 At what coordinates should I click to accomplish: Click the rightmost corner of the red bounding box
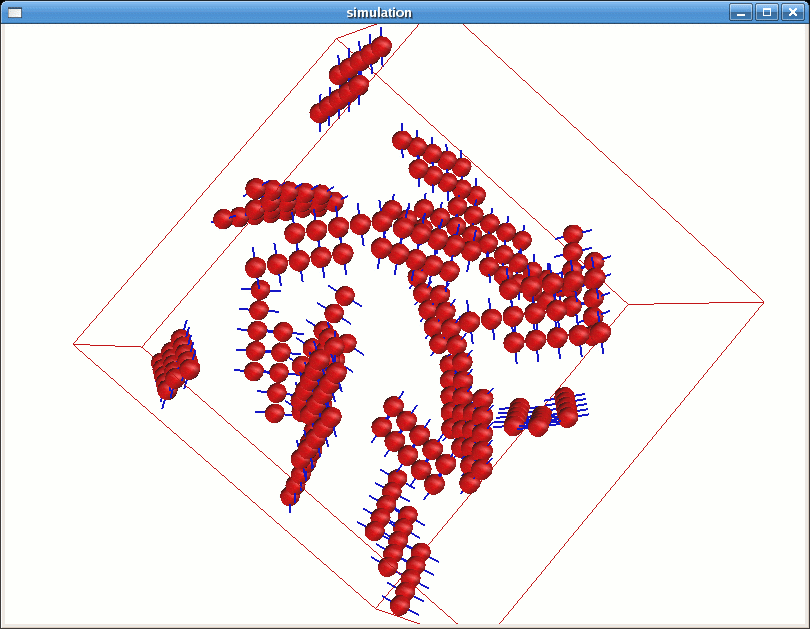[x=763, y=301]
